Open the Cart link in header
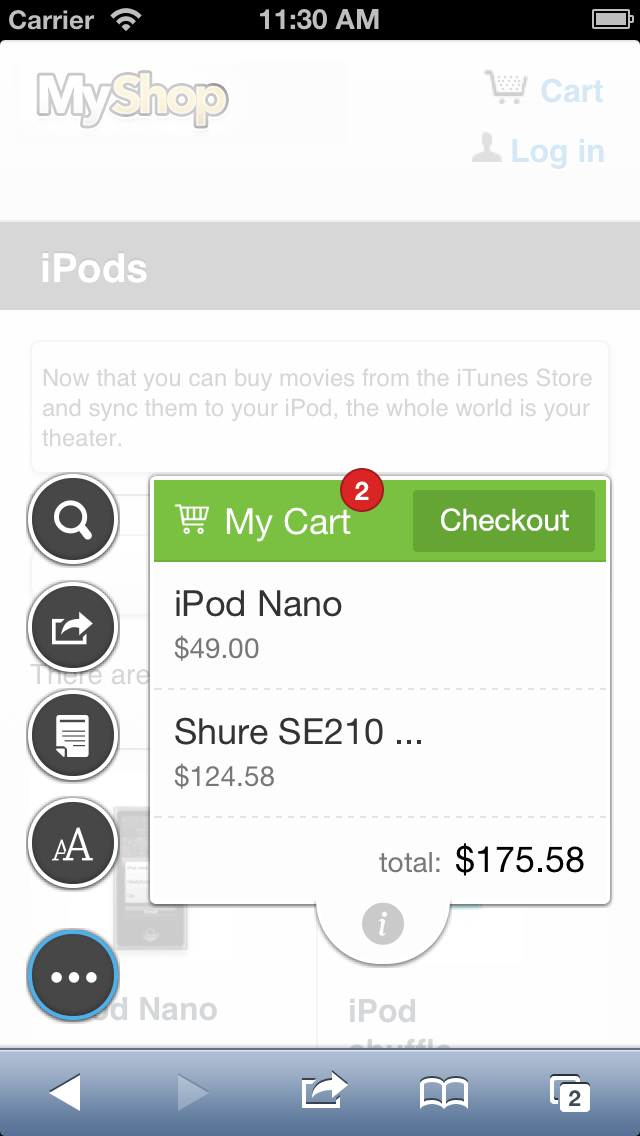 544,90
